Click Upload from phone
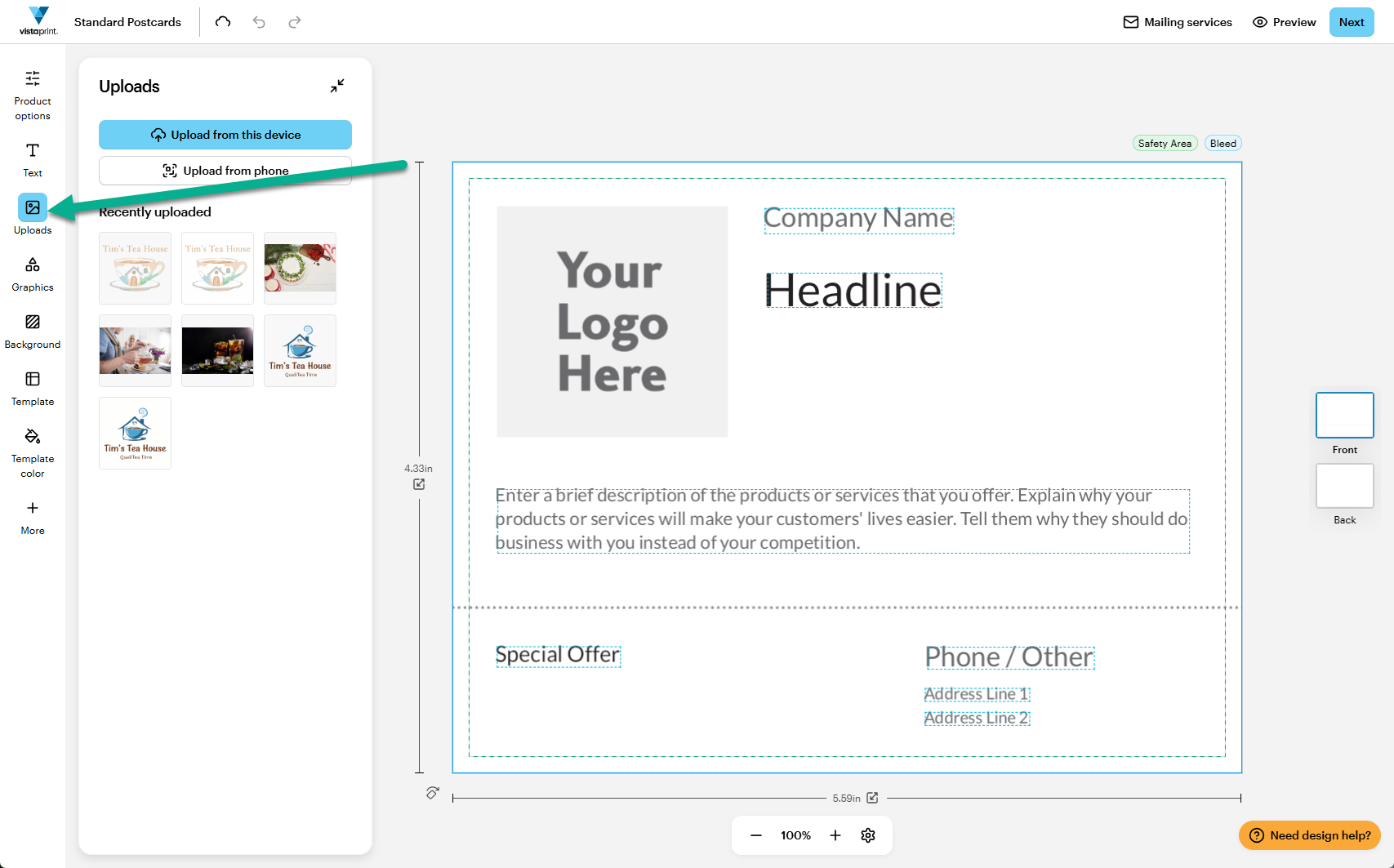The height and width of the screenshot is (868, 1394). [225, 171]
